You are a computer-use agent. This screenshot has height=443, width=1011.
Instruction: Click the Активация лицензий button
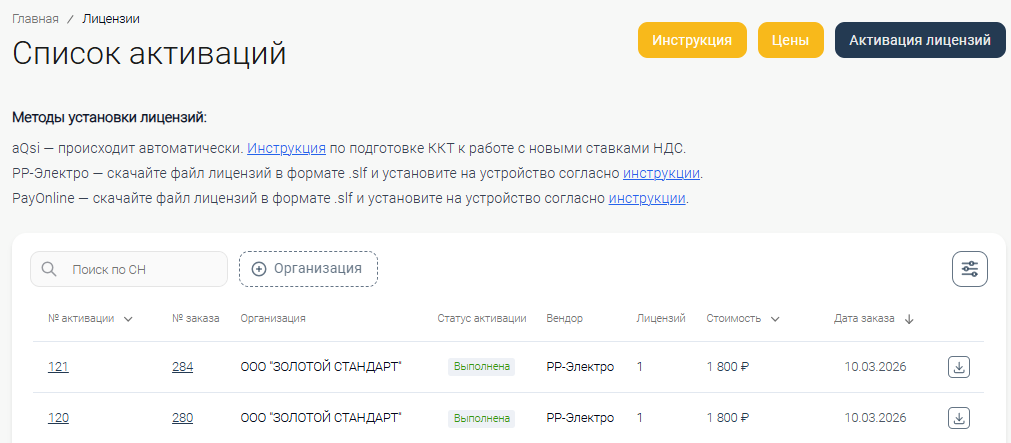click(919, 40)
